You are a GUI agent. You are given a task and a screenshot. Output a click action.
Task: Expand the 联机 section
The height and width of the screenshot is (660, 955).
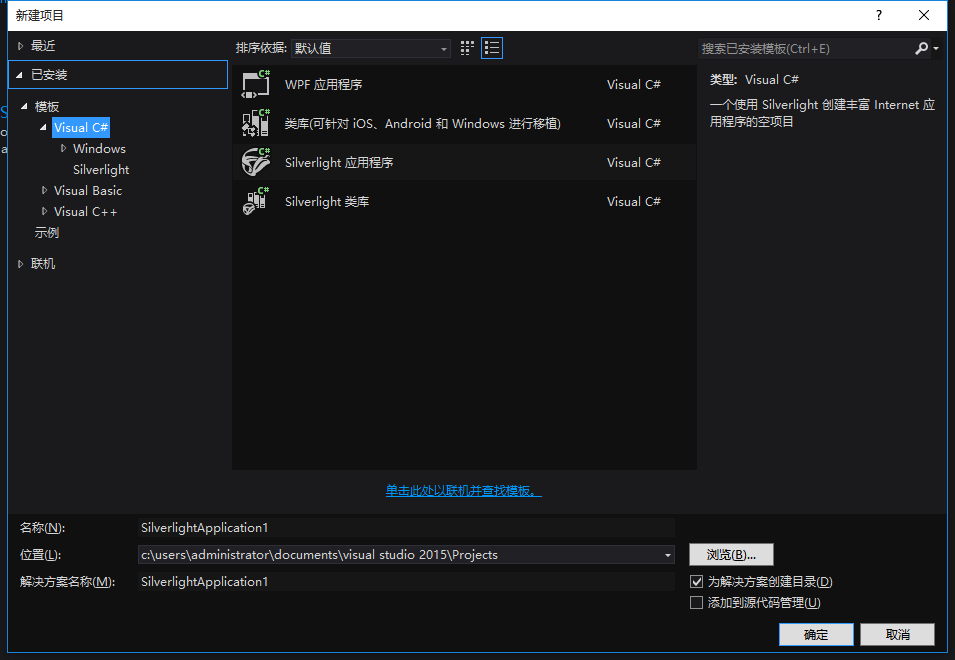pyautogui.click(x=20, y=264)
